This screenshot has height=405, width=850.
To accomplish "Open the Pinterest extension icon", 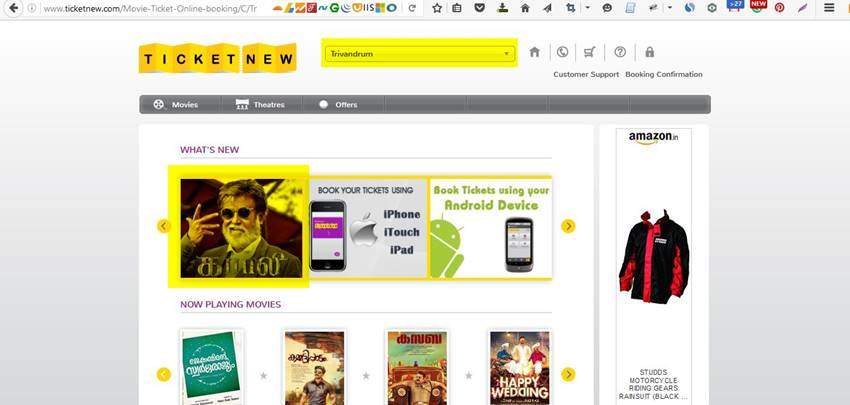I will 780,8.
